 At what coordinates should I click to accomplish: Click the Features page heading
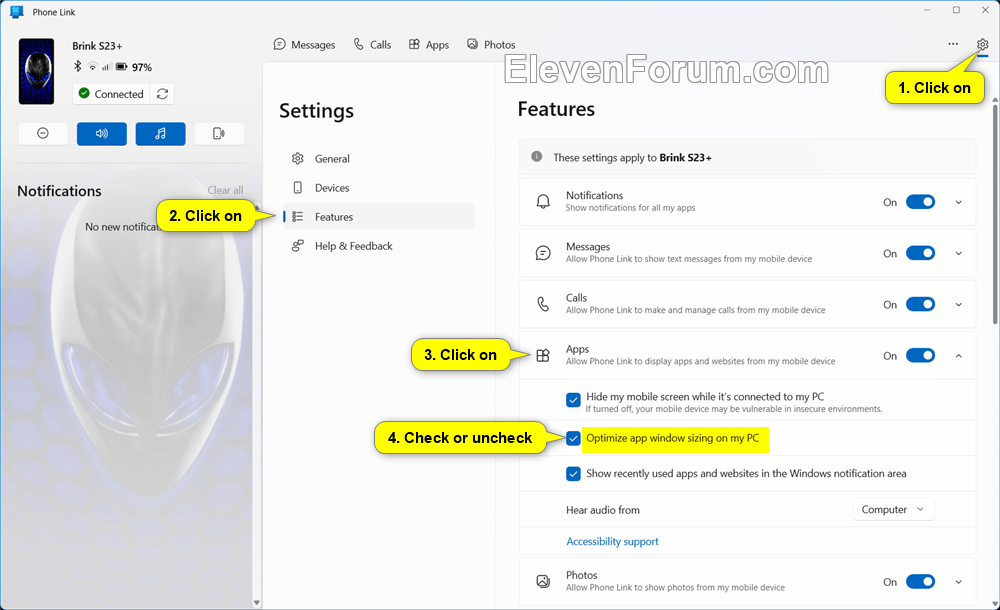pyautogui.click(x=556, y=109)
